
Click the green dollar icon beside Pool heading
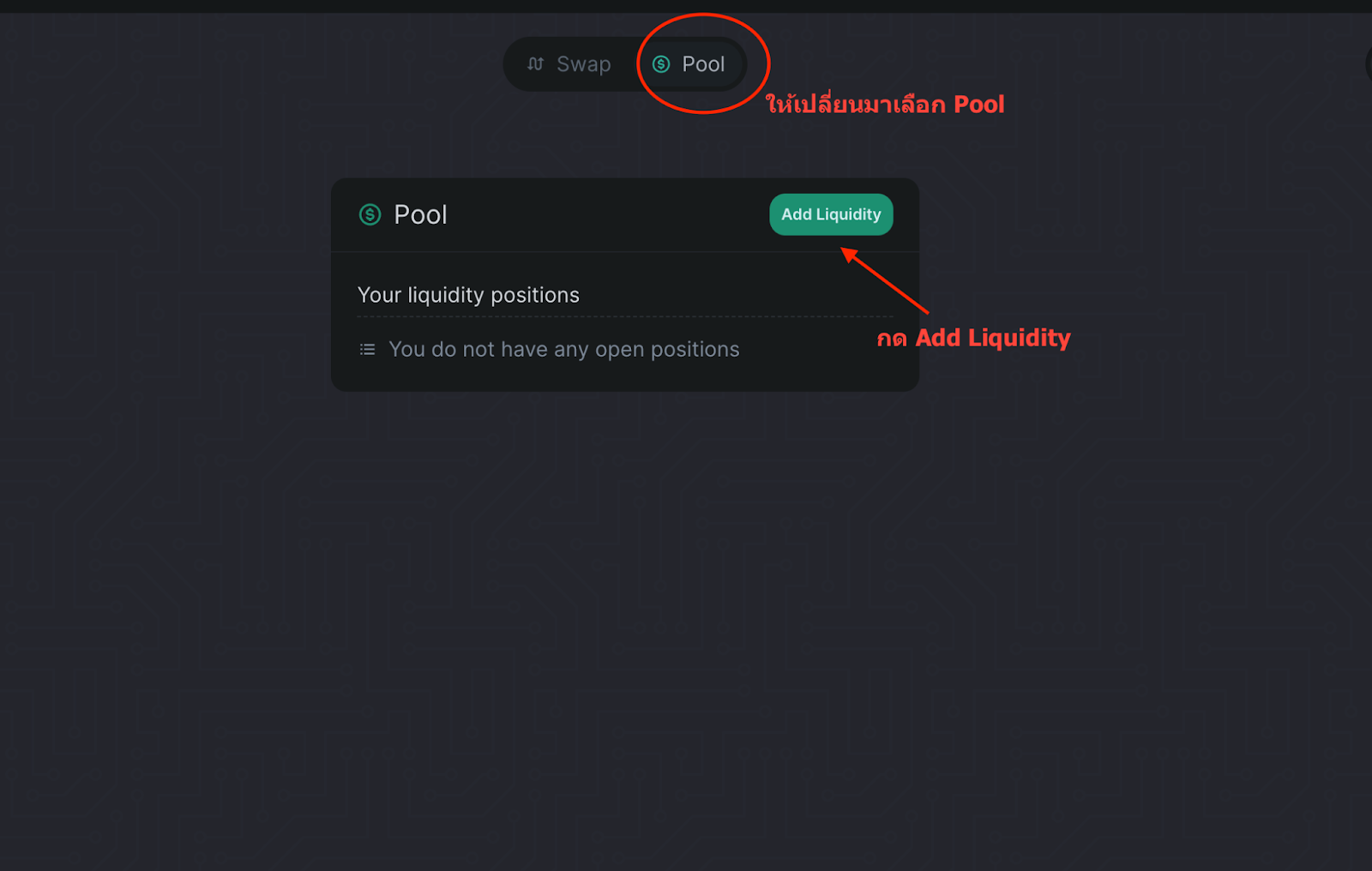[370, 214]
